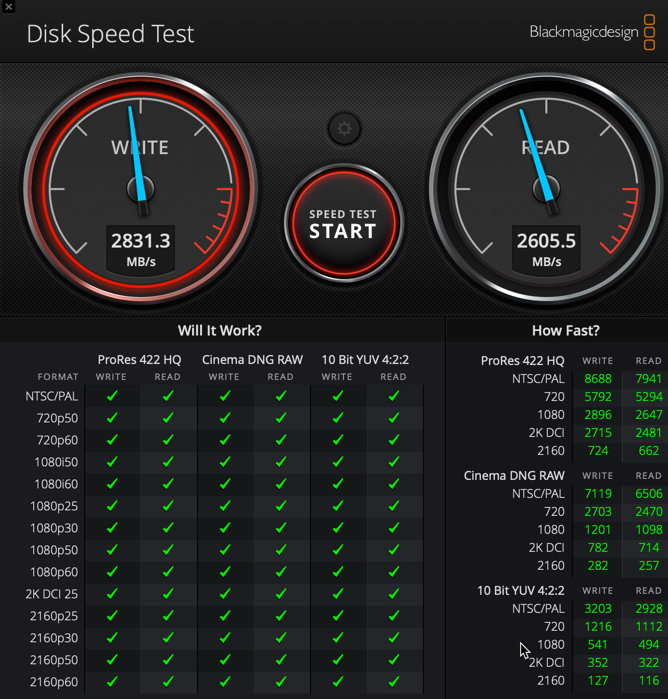Click the Blackmagicdesign logo
The image size is (668, 699).
coord(592,32)
